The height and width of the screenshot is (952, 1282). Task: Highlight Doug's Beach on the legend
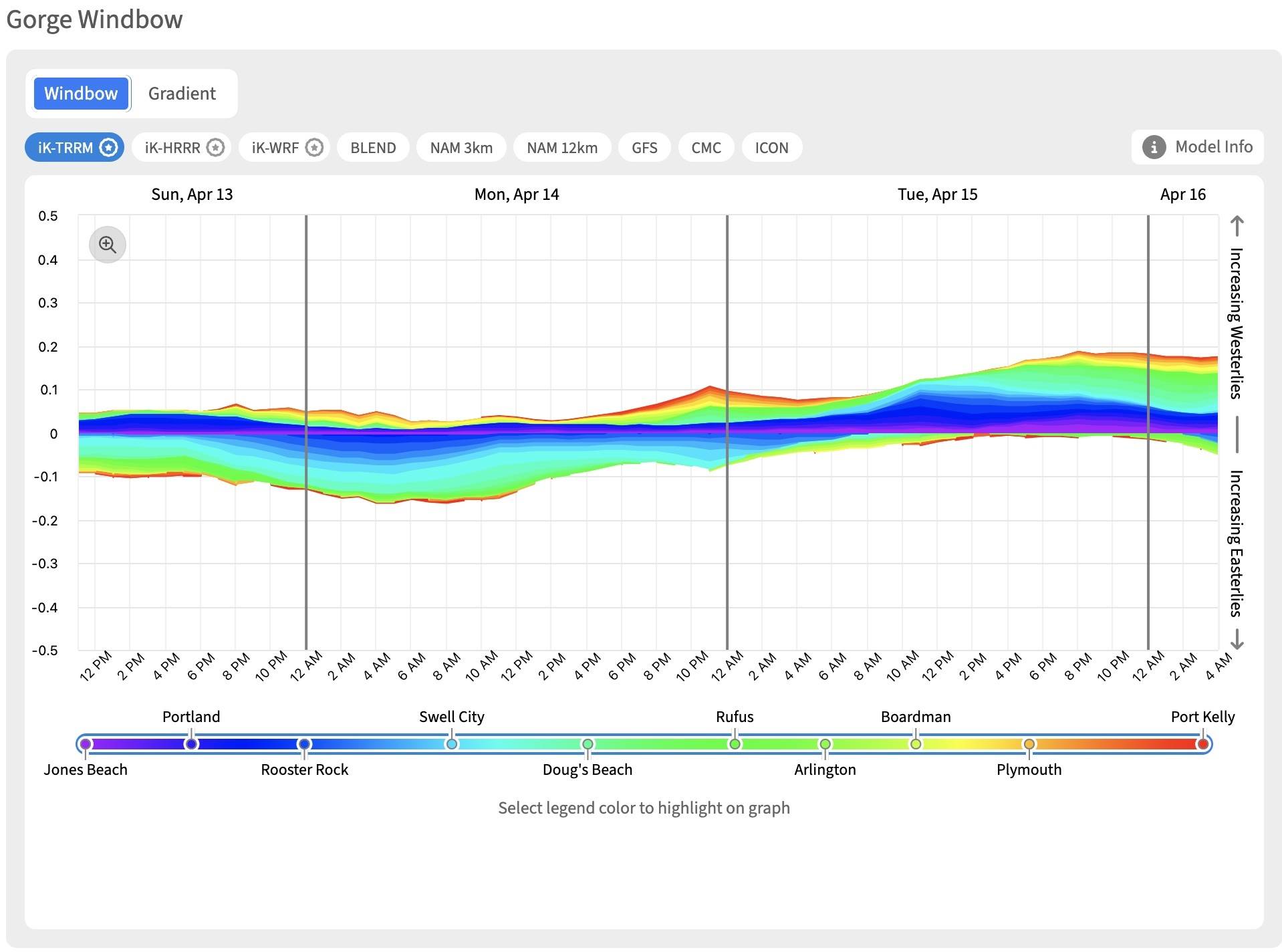click(588, 744)
